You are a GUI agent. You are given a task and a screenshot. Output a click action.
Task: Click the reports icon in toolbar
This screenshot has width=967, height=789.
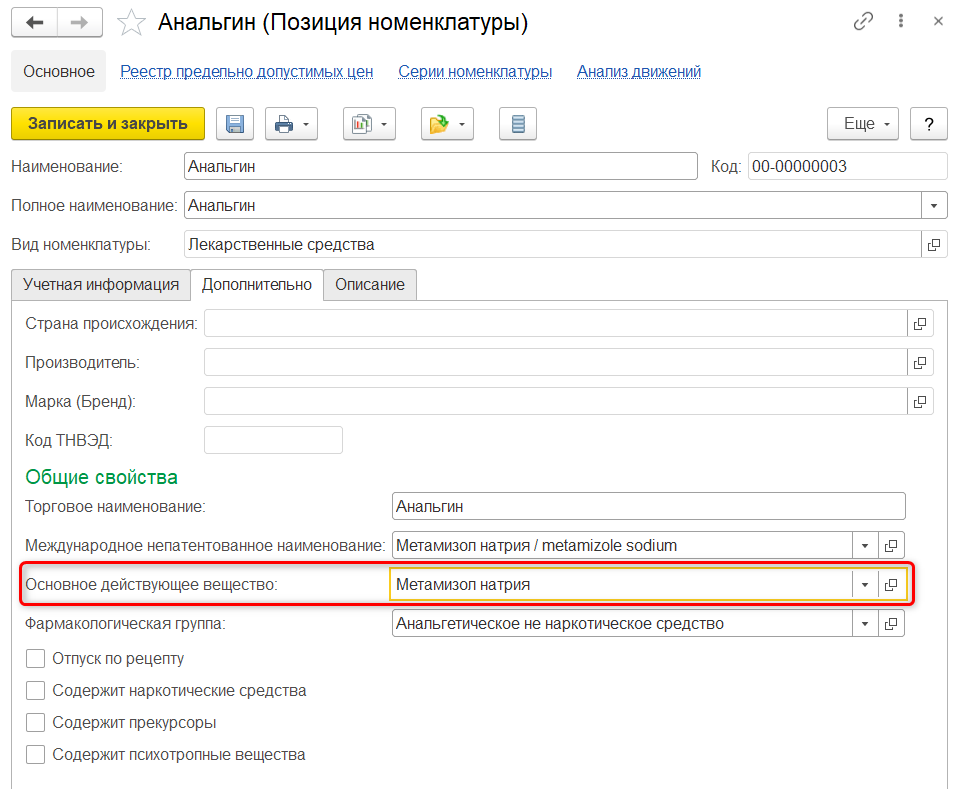point(369,124)
